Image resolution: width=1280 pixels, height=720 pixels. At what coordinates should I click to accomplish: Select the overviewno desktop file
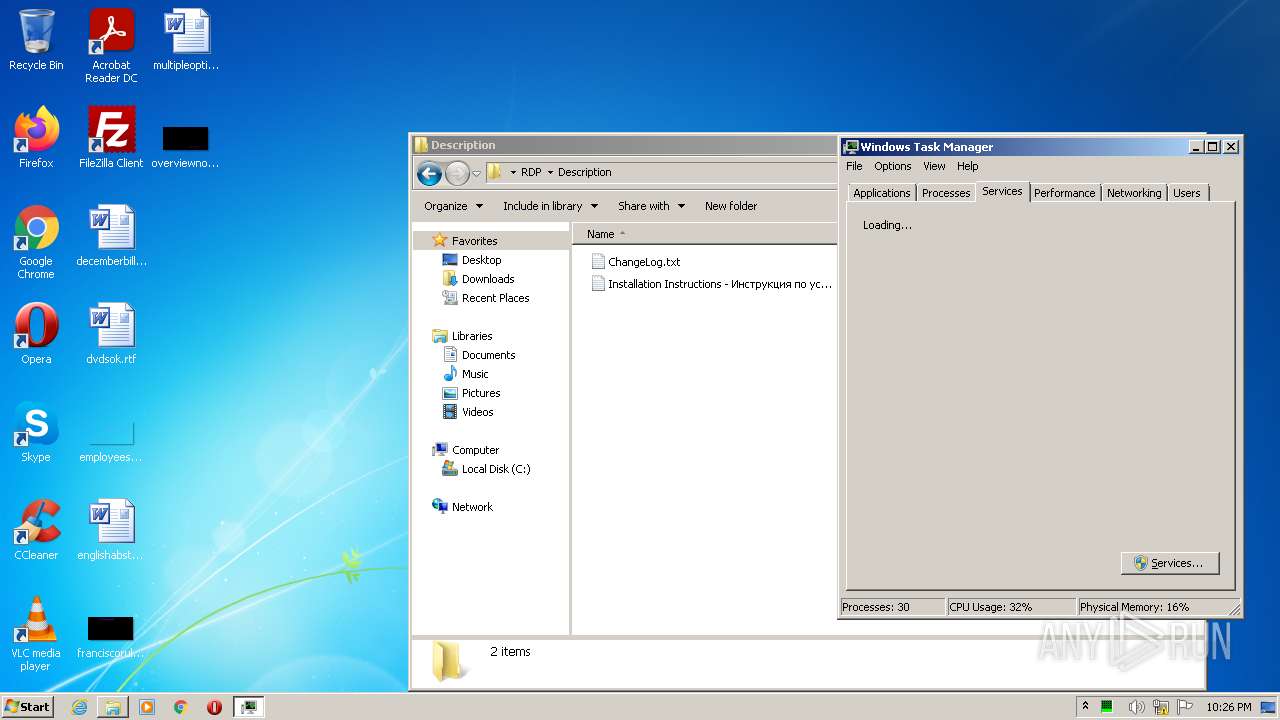185,146
